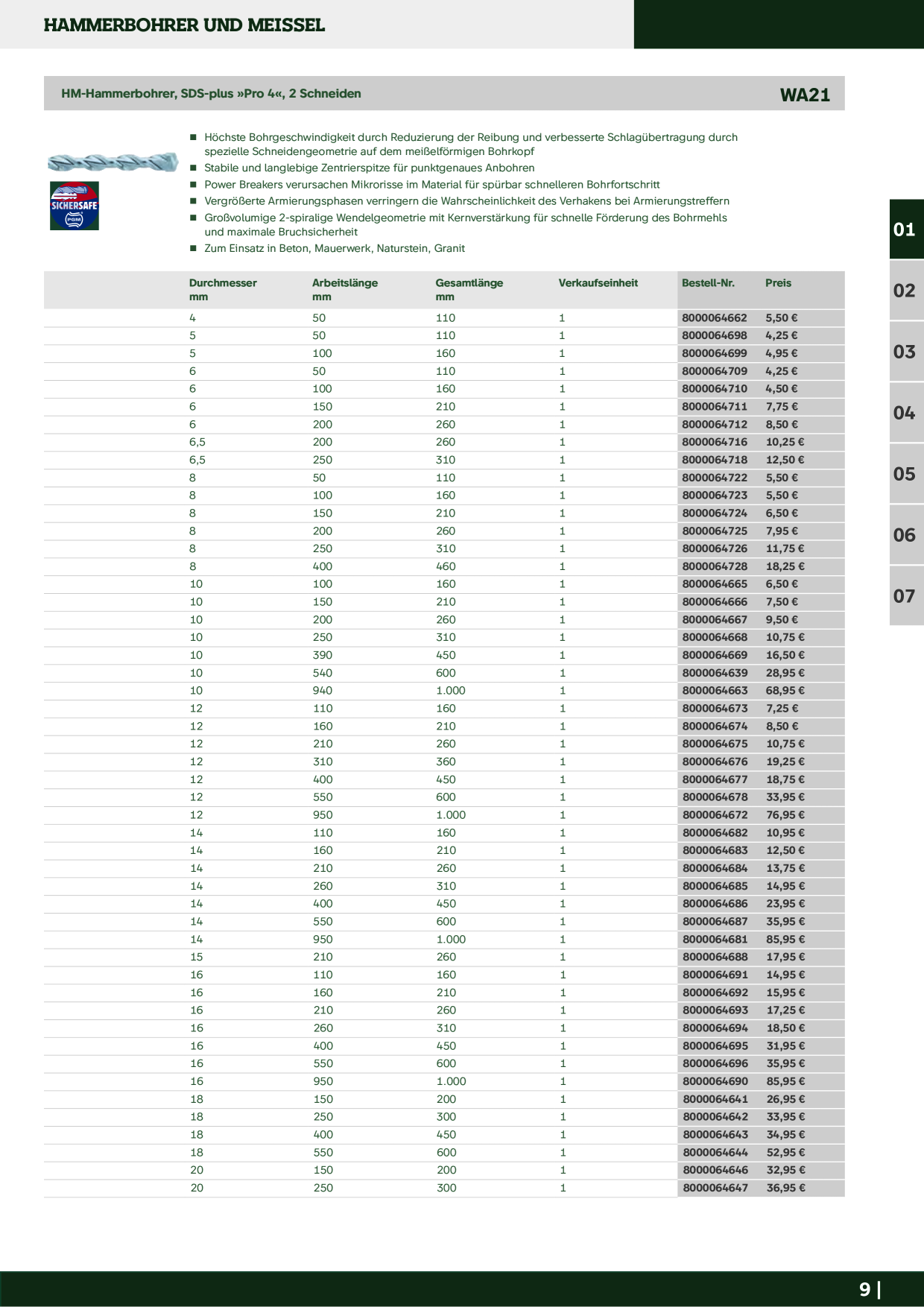
Task: Click the Bestell-Nr. column header
Action: tap(708, 283)
